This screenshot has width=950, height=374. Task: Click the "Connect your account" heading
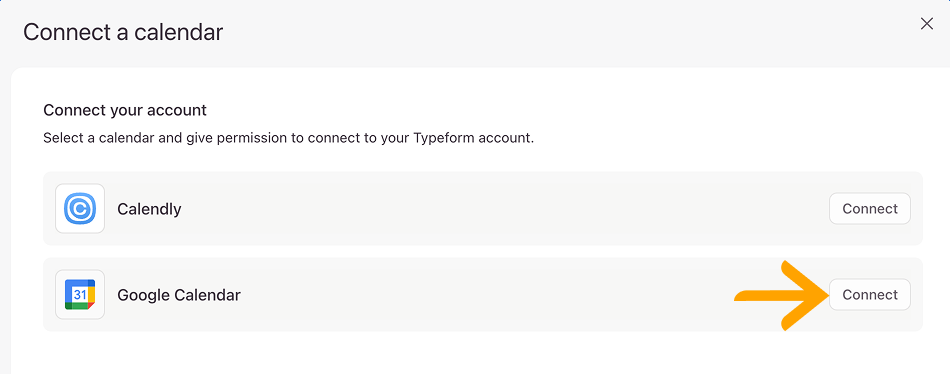[x=125, y=110]
